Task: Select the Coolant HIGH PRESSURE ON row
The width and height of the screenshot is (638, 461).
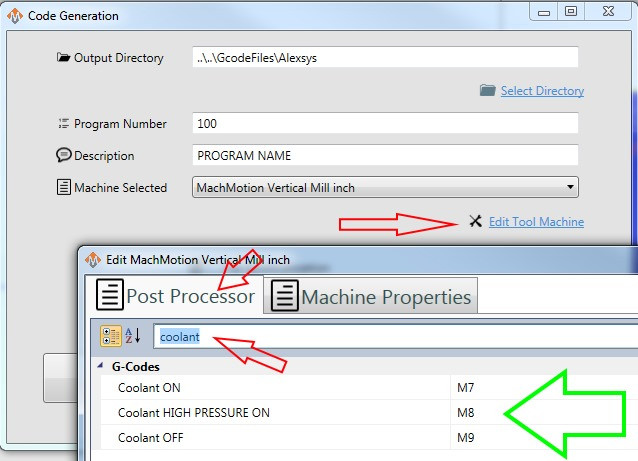Action: (194, 413)
